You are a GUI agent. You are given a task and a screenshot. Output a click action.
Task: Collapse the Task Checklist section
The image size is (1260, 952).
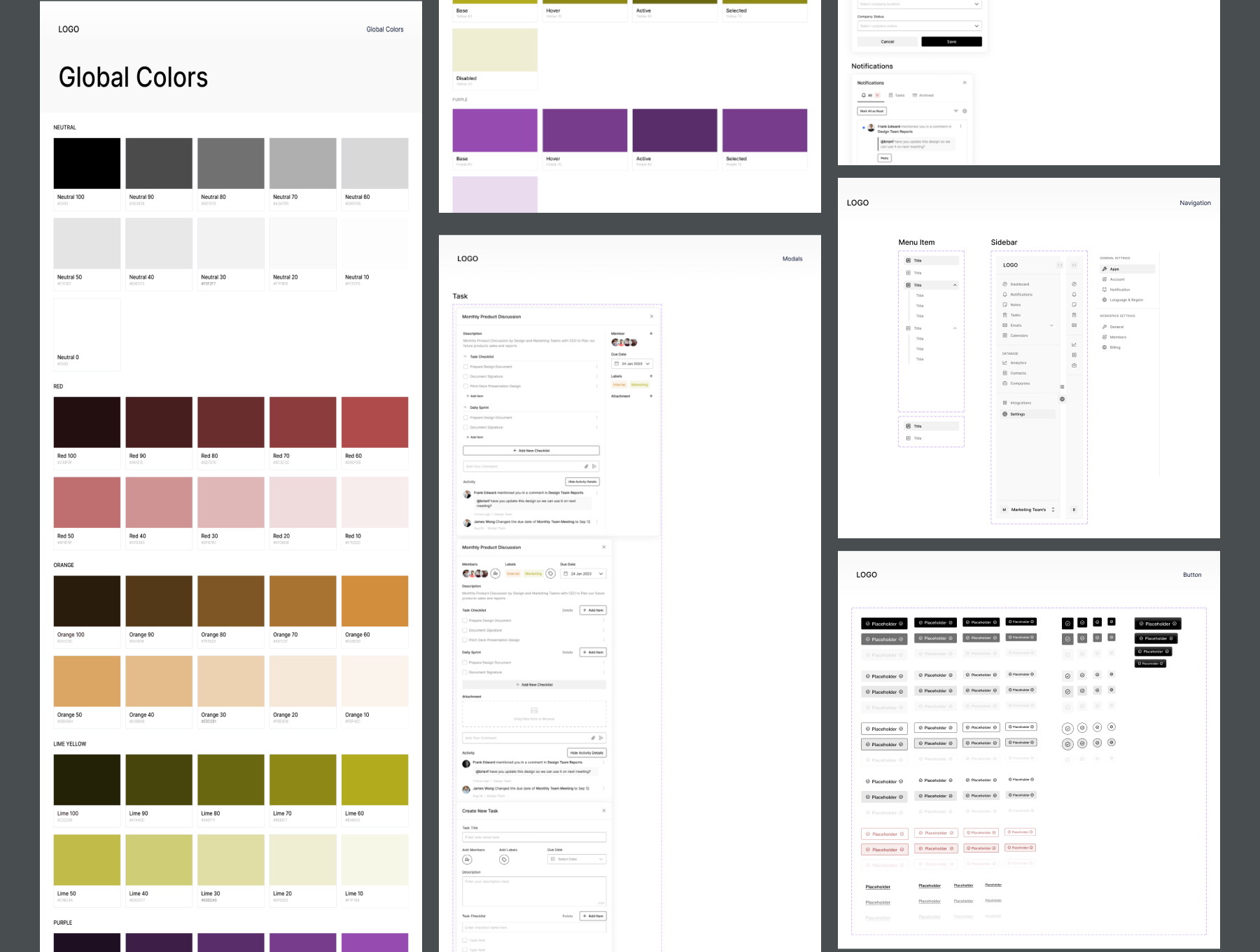(x=465, y=356)
